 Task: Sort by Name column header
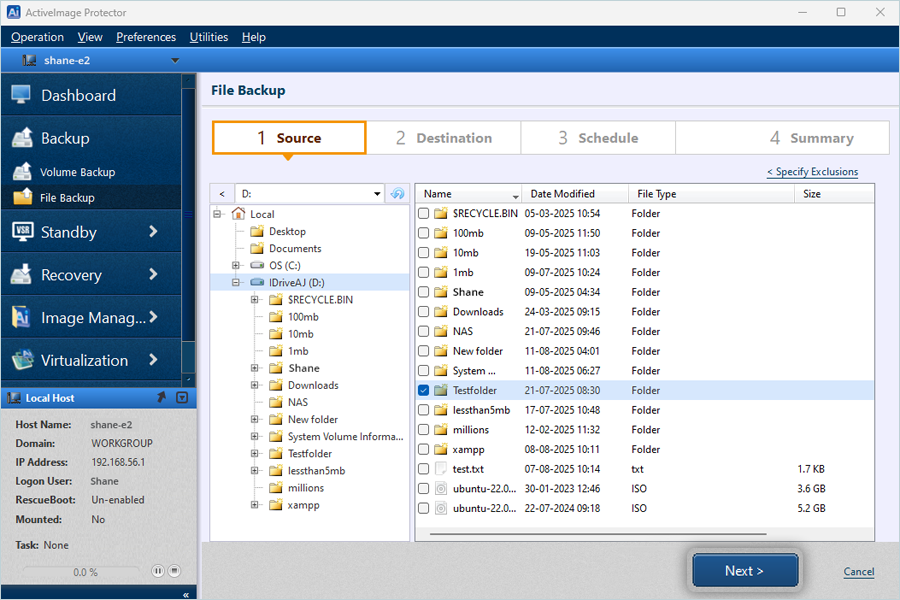468,193
